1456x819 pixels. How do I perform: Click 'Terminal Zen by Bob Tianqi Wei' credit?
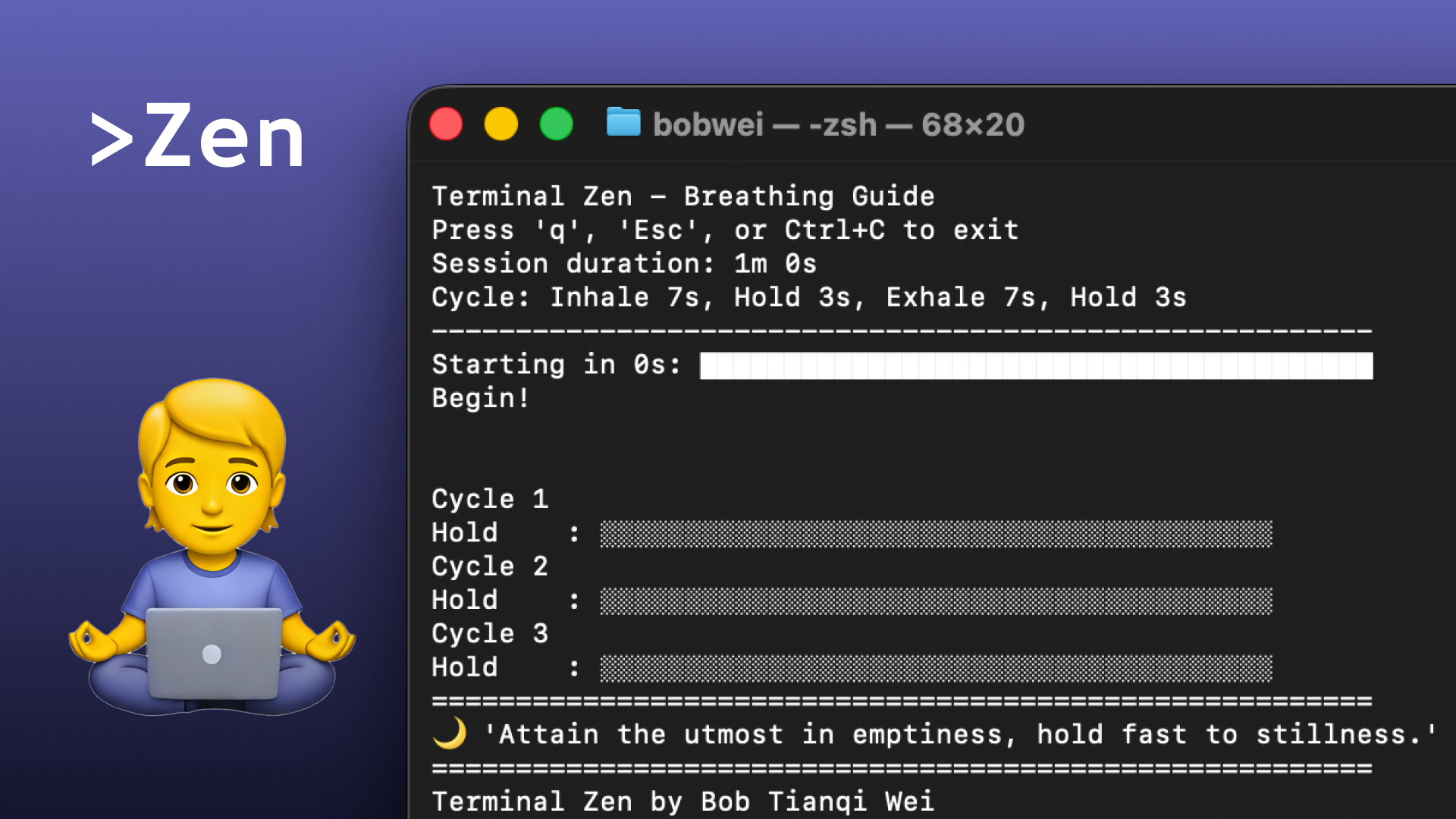[x=682, y=801]
